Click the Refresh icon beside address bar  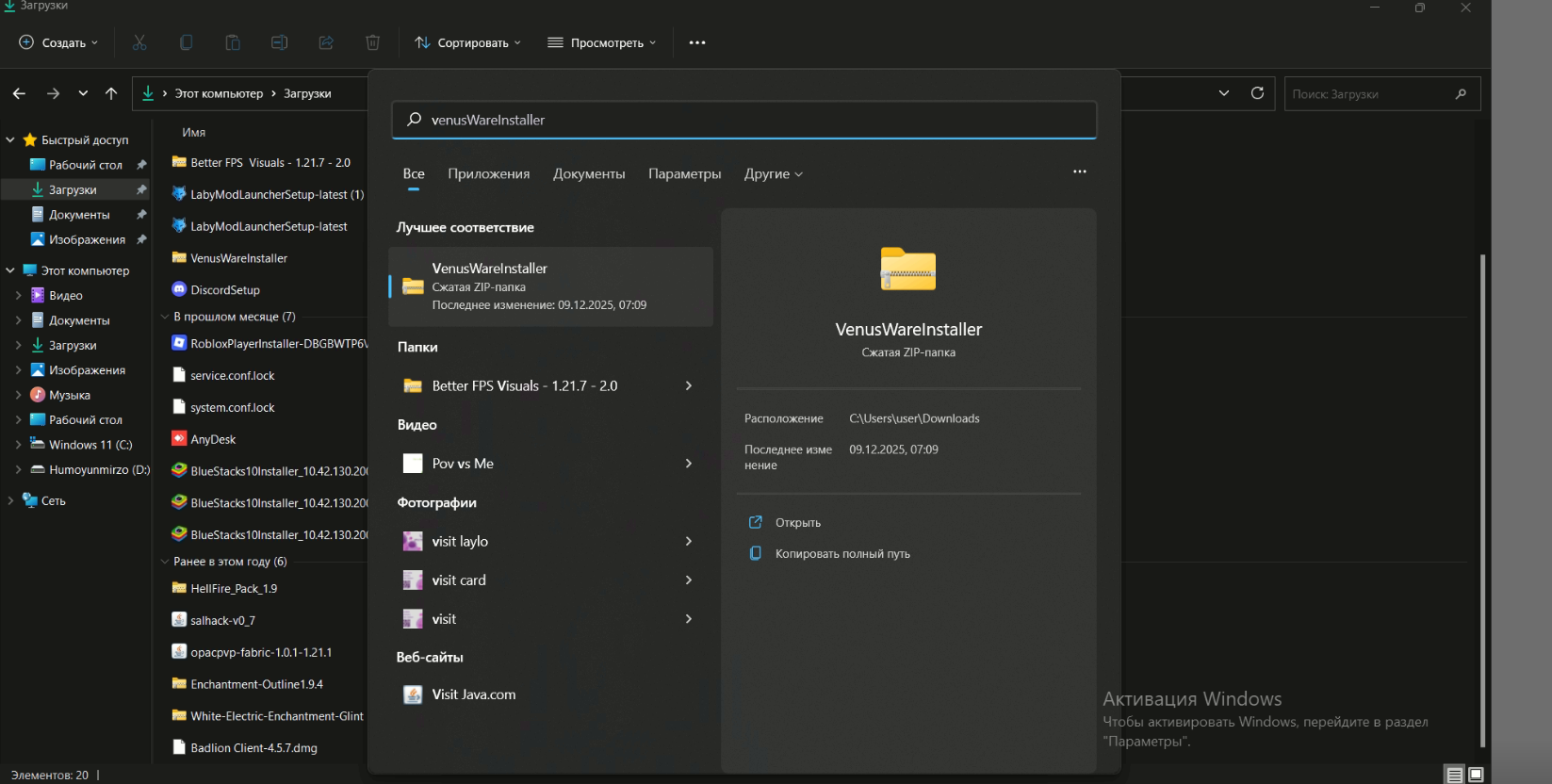(x=1257, y=93)
